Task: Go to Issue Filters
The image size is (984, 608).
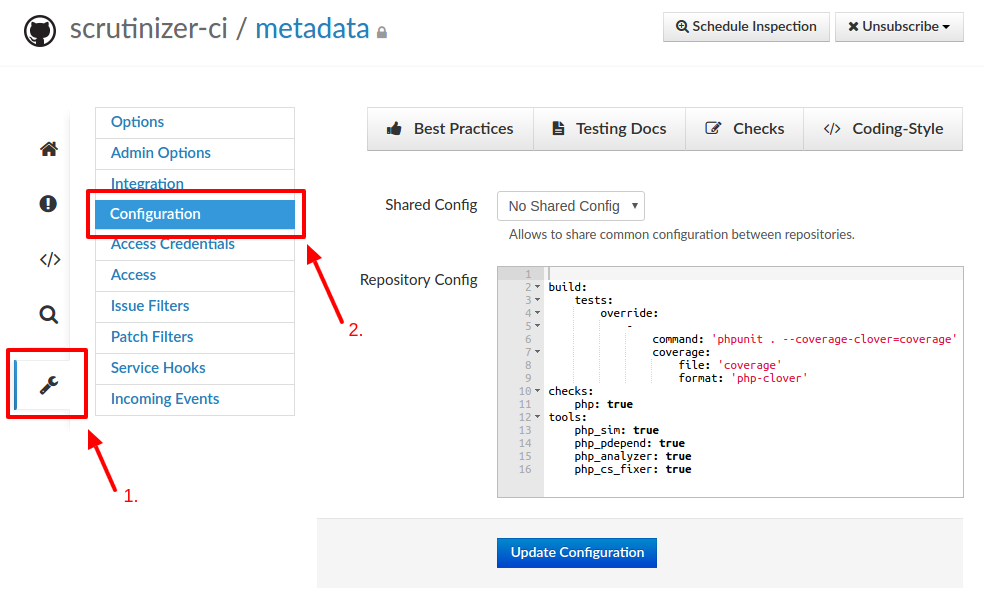Action: point(195,306)
